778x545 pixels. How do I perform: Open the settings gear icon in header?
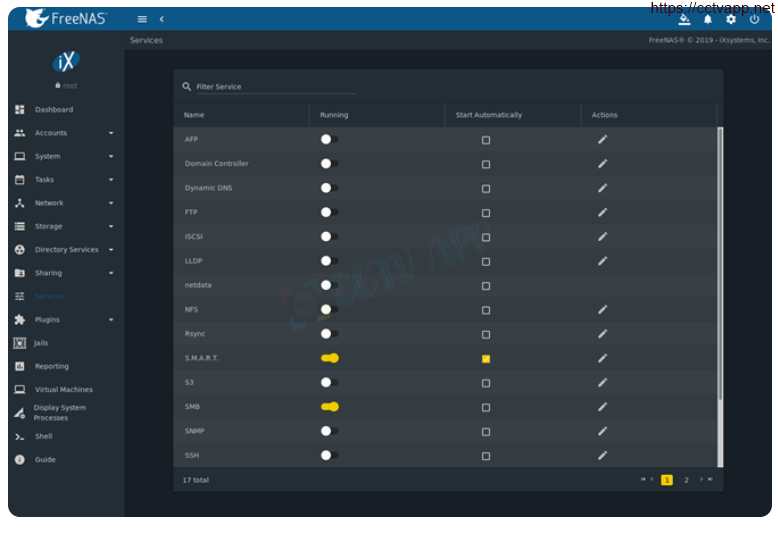[x=731, y=19]
